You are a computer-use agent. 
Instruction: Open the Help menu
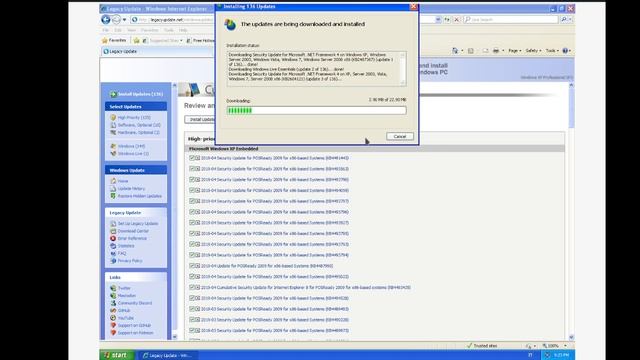coord(183,30)
